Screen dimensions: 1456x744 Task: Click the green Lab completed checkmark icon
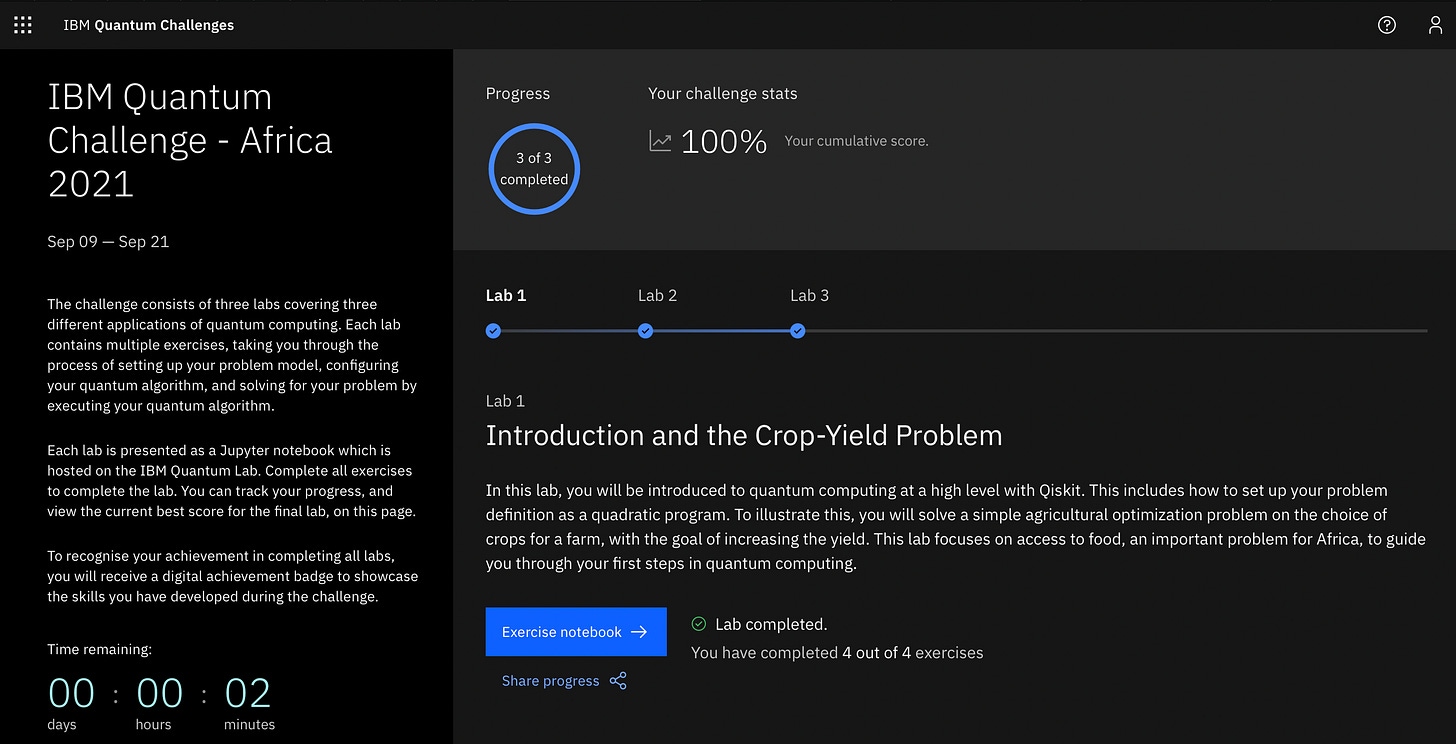[699, 624]
